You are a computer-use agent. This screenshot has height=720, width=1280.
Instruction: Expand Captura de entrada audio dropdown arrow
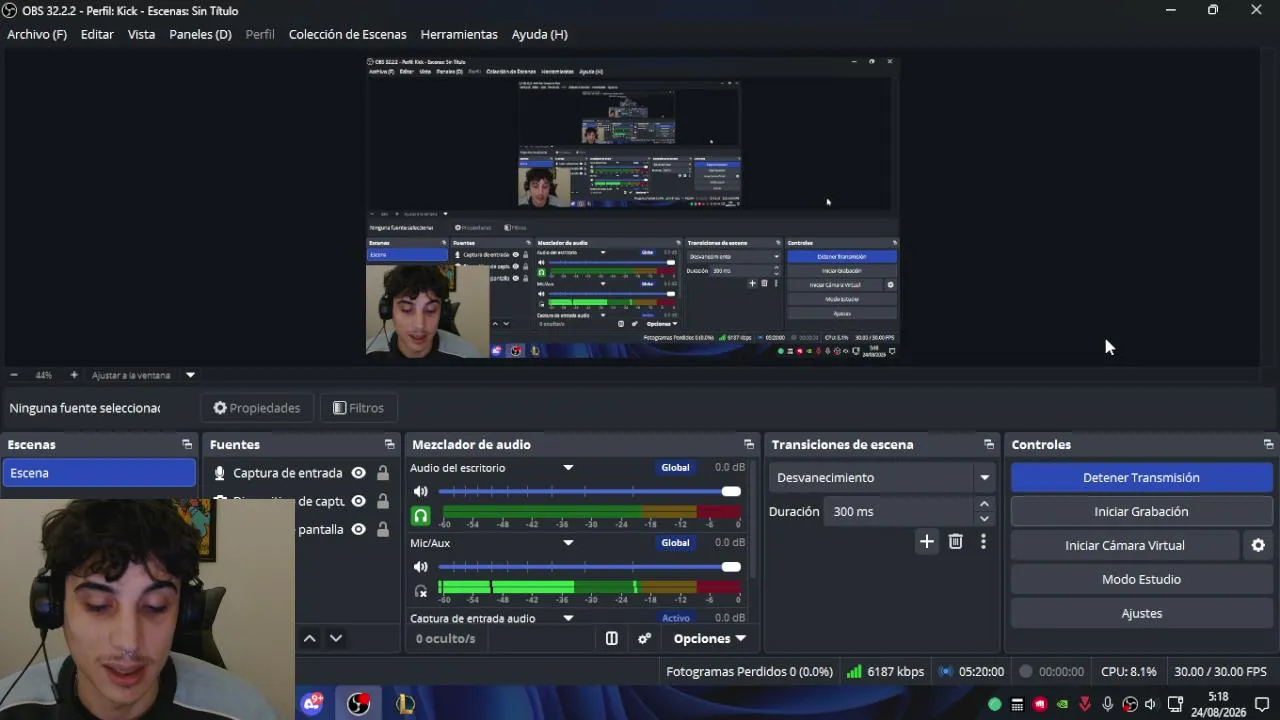[x=568, y=618]
